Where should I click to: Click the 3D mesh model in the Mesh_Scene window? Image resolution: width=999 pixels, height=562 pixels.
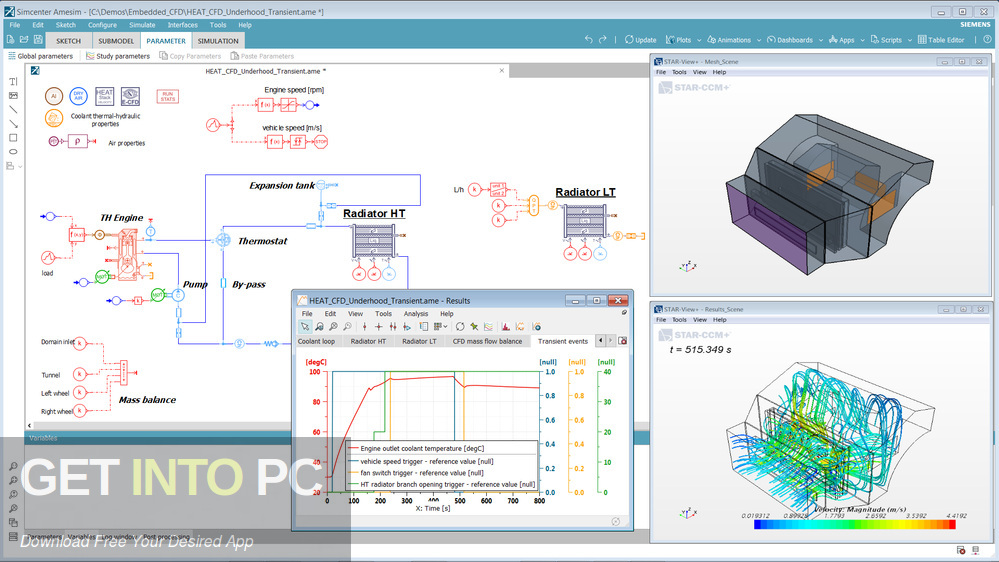828,194
